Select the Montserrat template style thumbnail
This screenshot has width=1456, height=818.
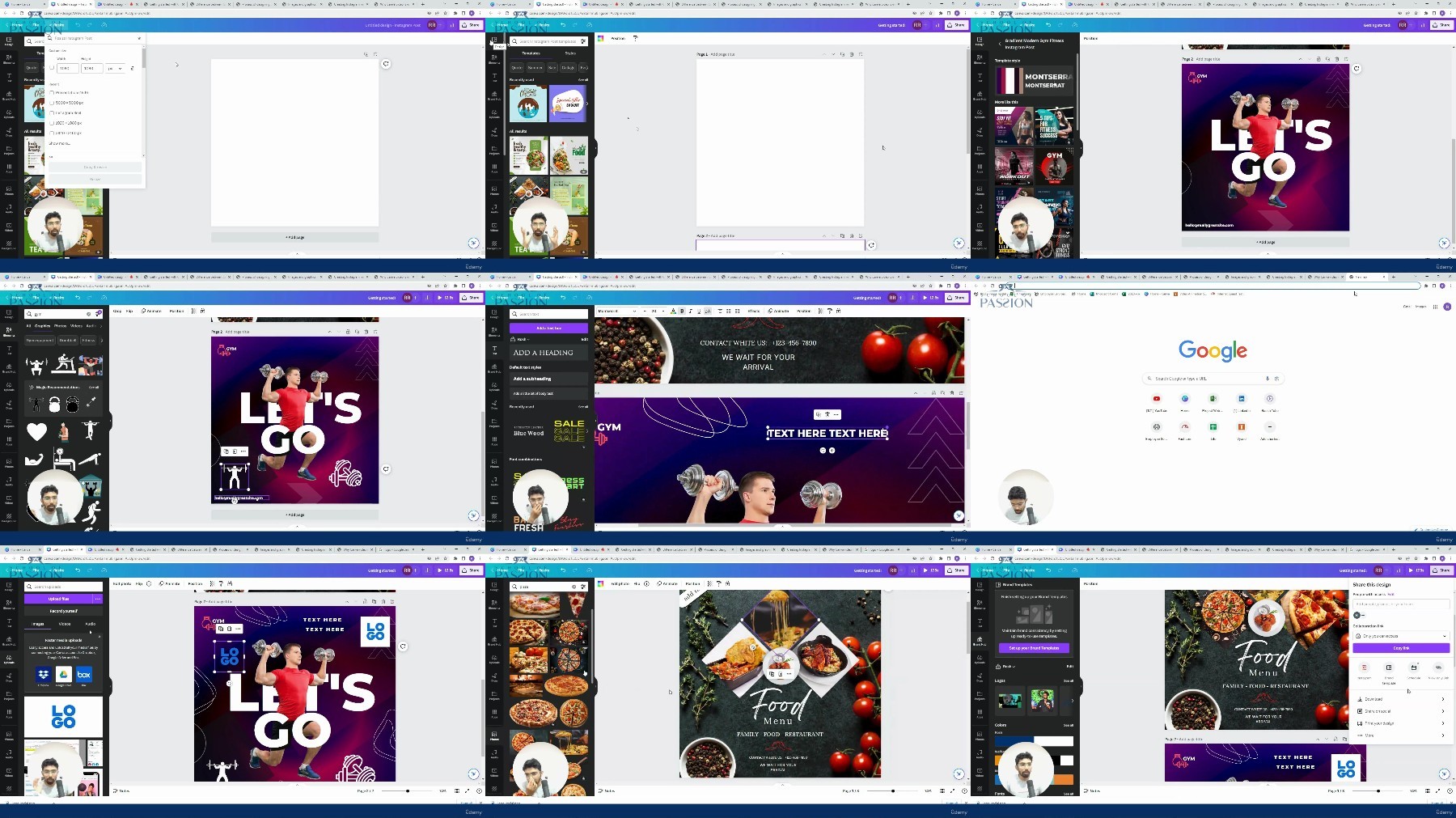[x=1035, y=81]
